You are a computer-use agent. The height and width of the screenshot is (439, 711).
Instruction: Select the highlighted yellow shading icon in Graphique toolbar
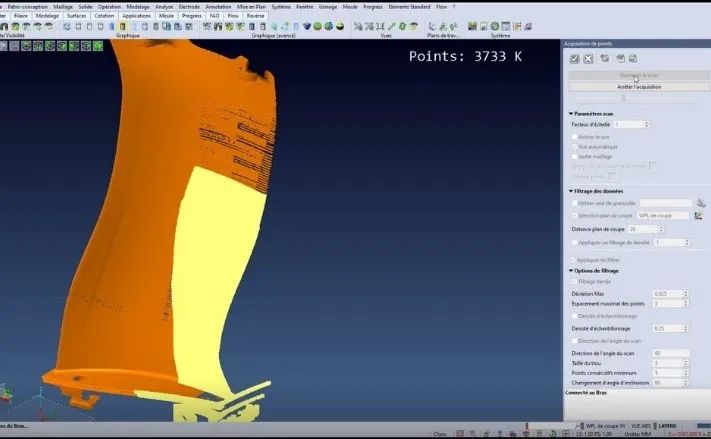(x=122, y=27)
